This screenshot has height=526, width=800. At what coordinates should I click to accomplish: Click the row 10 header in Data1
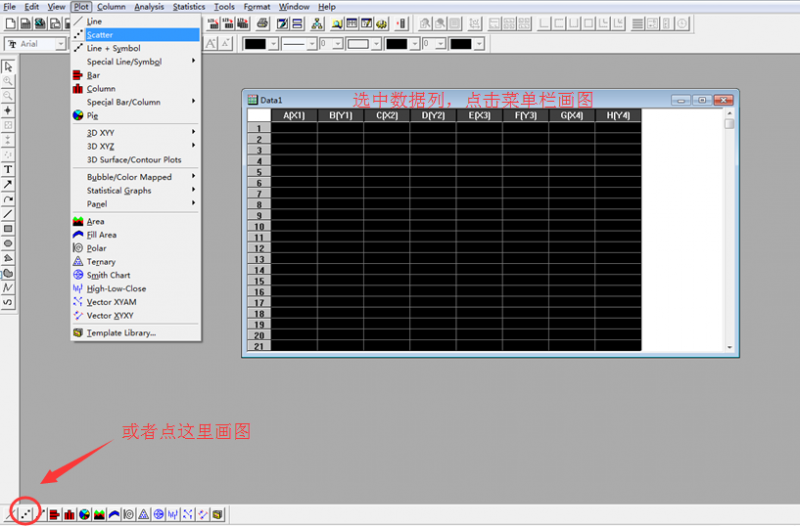pyautogui.click(x=259, y=227)
